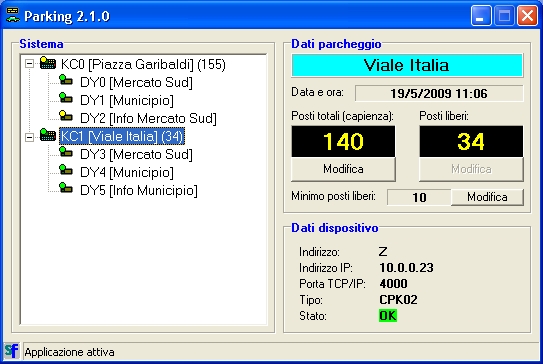Screen dimensions: 543x364
Task: Click the Parking app icon in title bar
Action: [13, 16]
